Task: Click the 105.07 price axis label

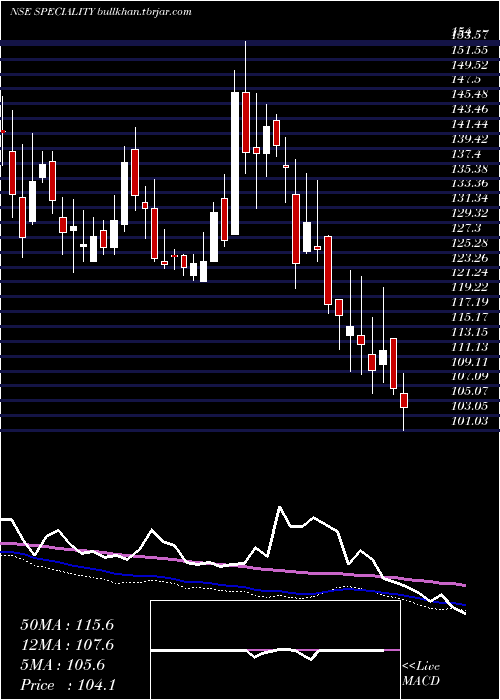Action: [x=469, y=391]
